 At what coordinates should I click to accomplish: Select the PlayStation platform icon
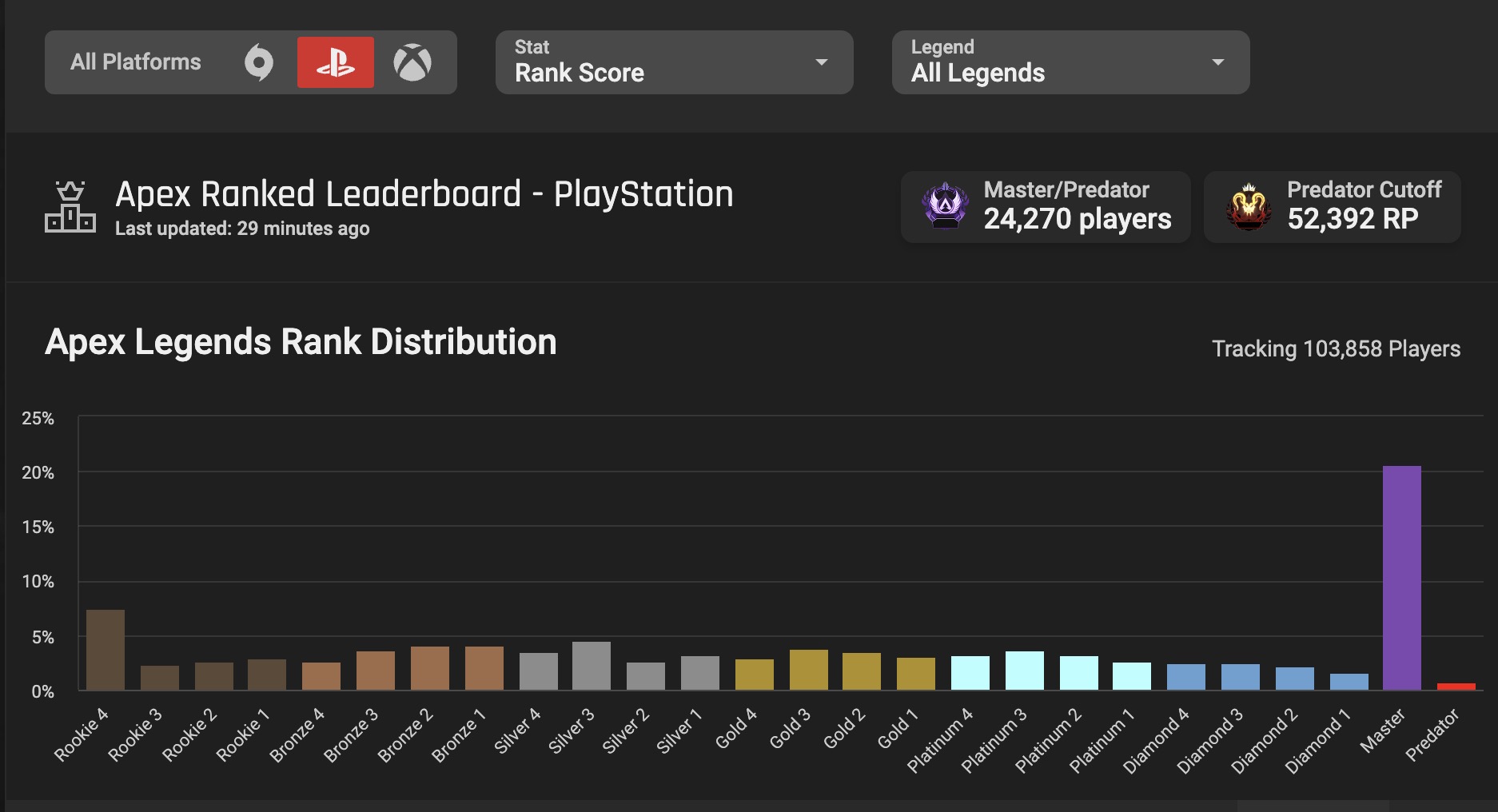coord(335,62)
